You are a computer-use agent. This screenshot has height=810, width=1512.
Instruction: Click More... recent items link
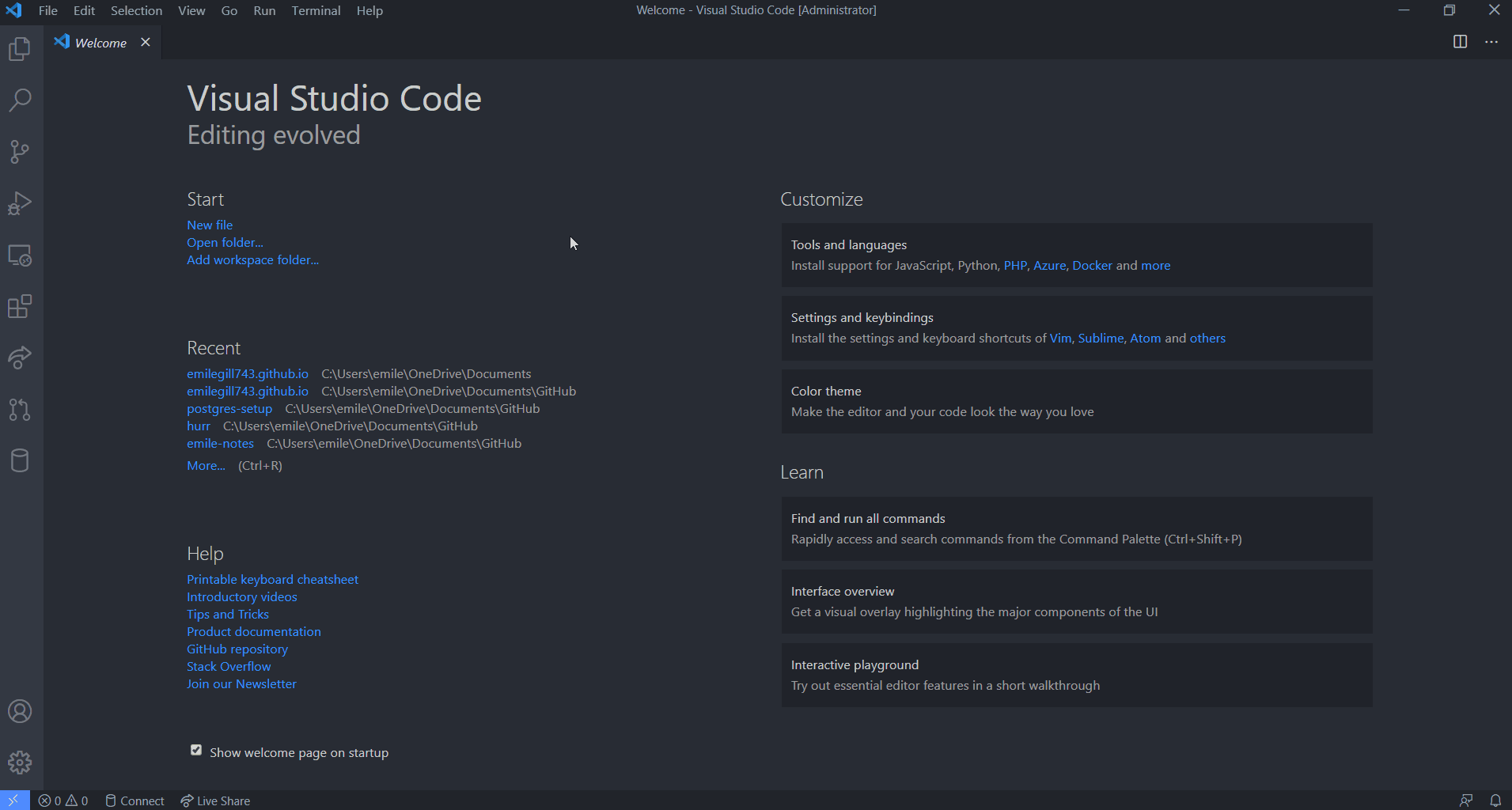click(206, 466)
